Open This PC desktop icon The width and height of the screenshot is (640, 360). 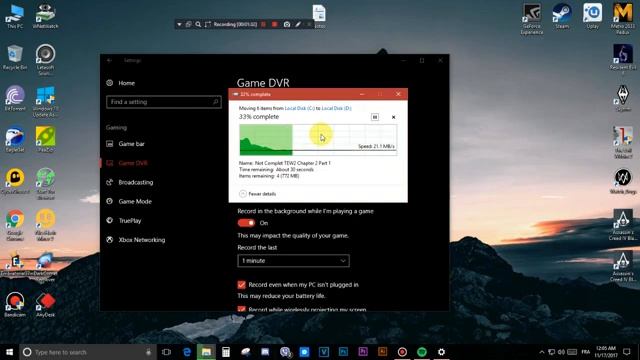click(x=15, y=16)
